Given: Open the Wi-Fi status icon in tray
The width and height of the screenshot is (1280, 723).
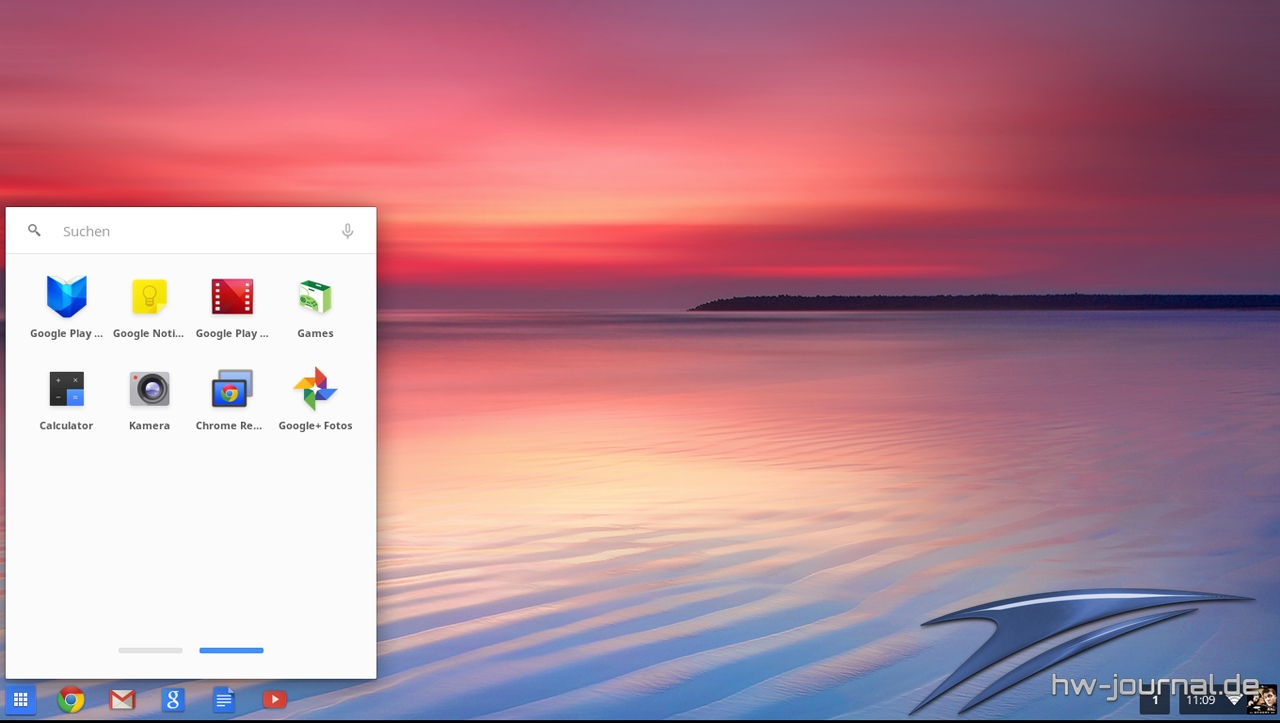Looking at the screenshot, I should [1235, 700].
